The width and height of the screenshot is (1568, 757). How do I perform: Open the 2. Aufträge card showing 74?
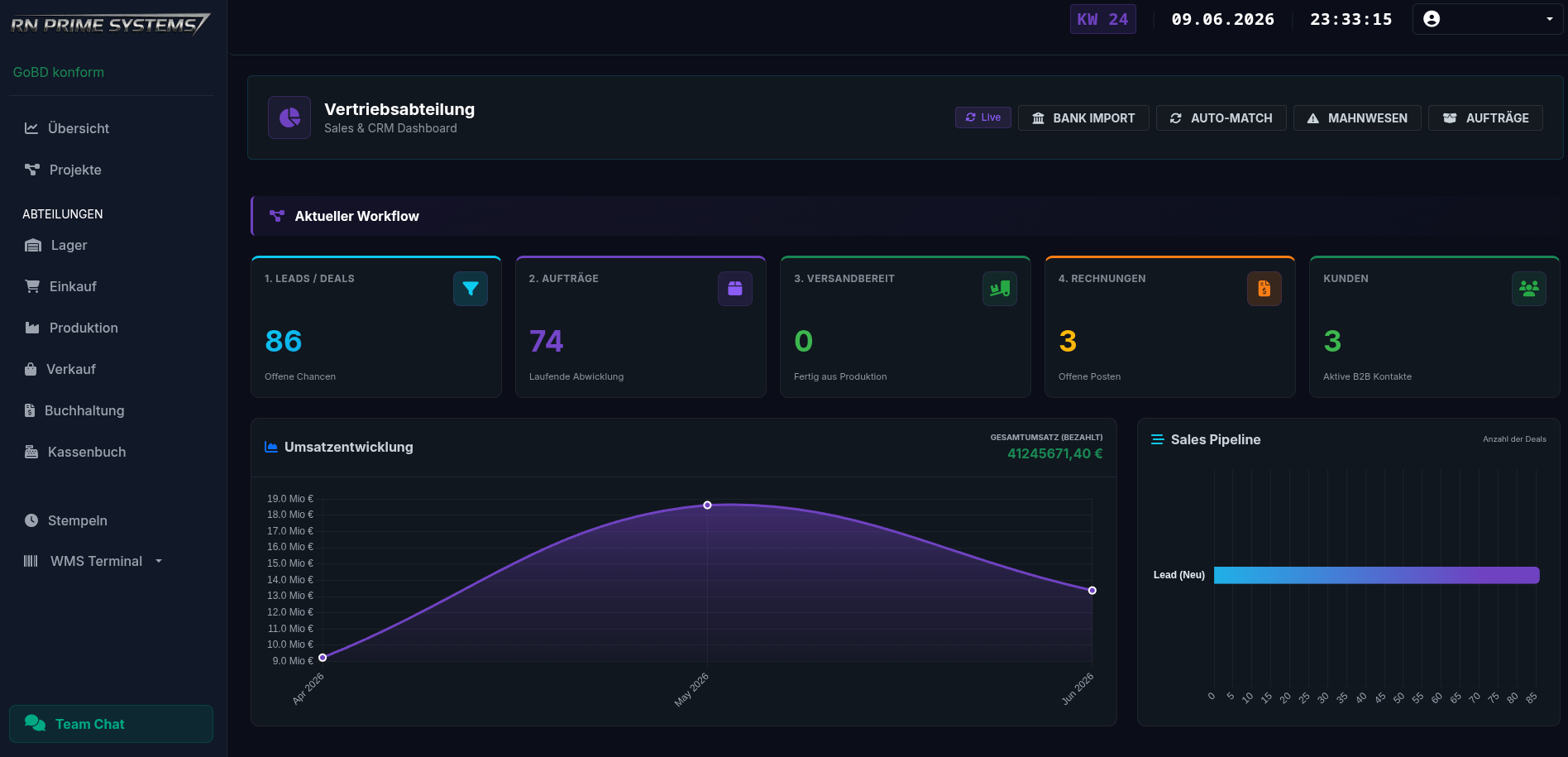[x=641, y=327]
